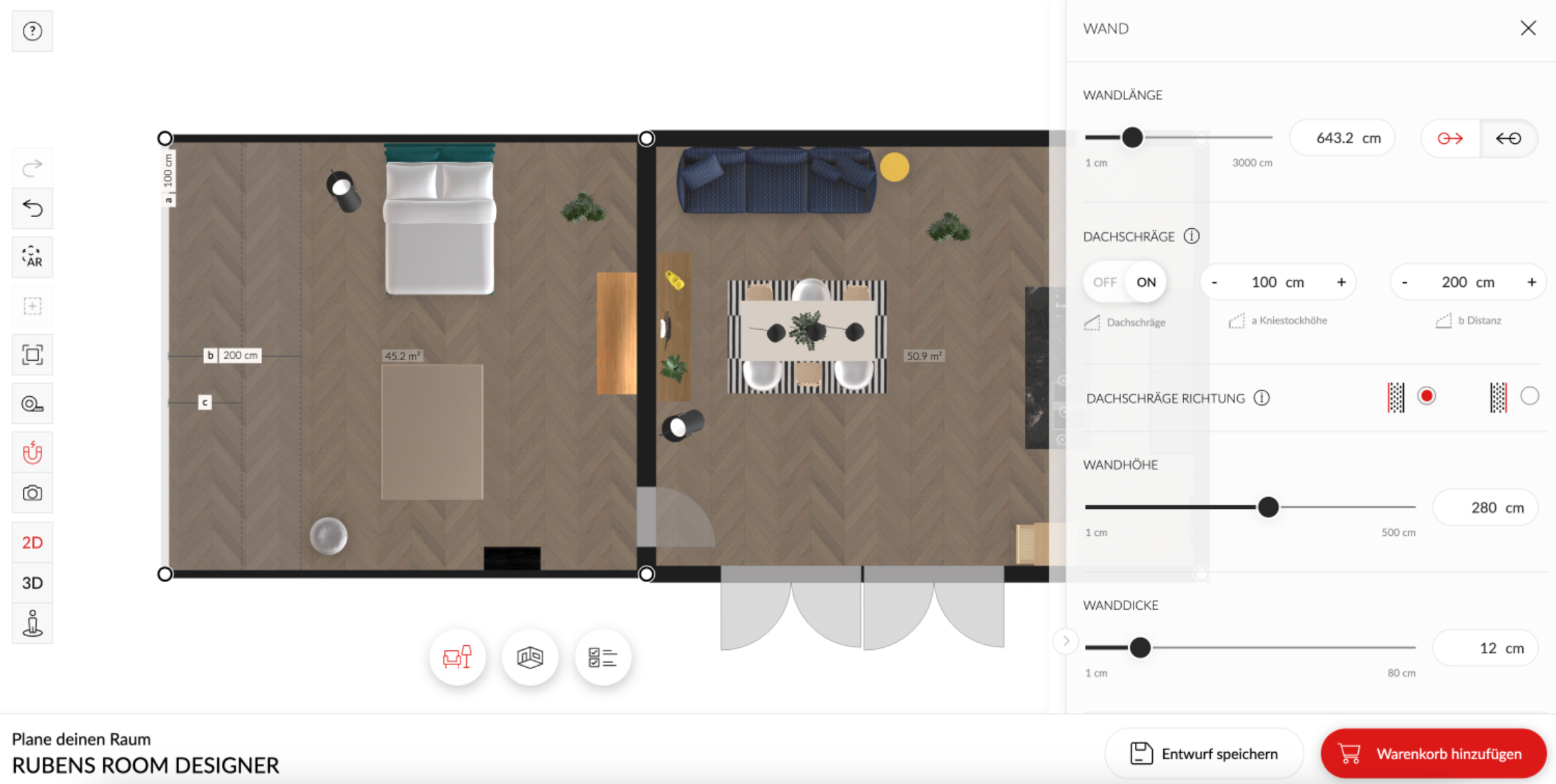This screenshot has width=1556, height=784.
Task: Open the furniture catalog icon
Action: point(457,657)
